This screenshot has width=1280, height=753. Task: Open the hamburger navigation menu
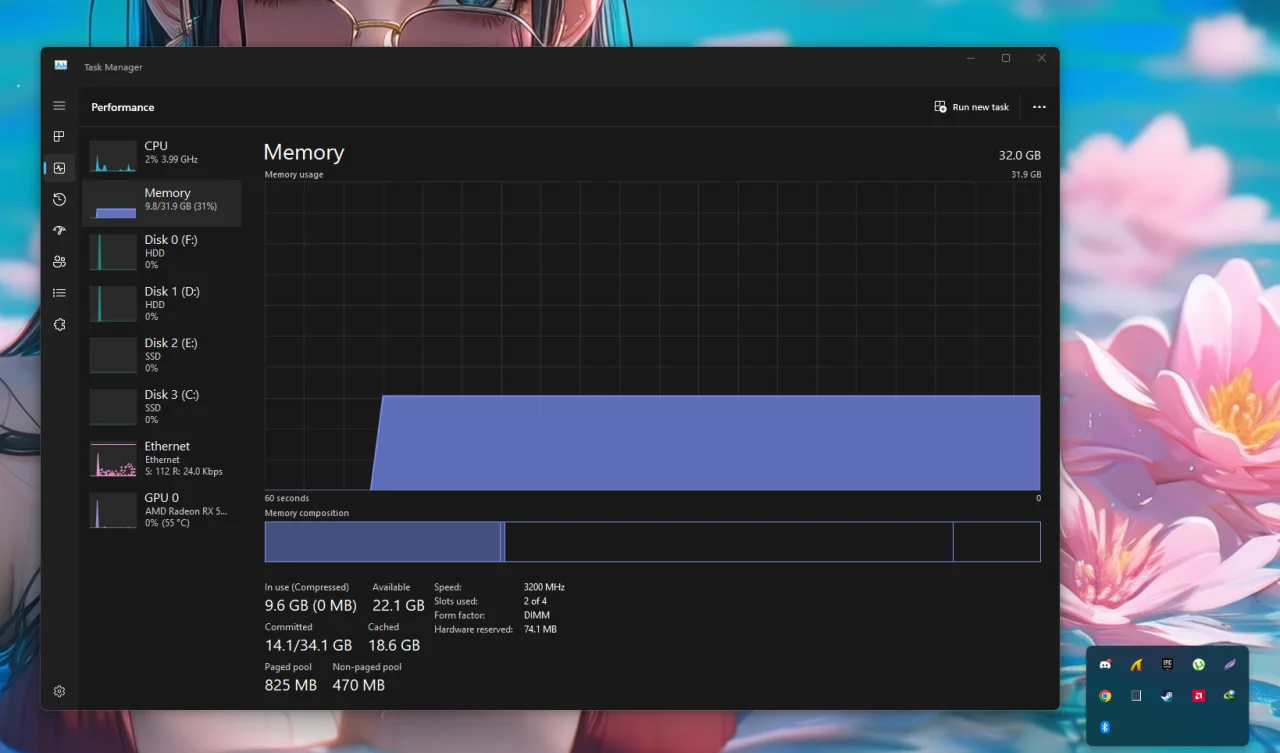[x=59, y=106]
